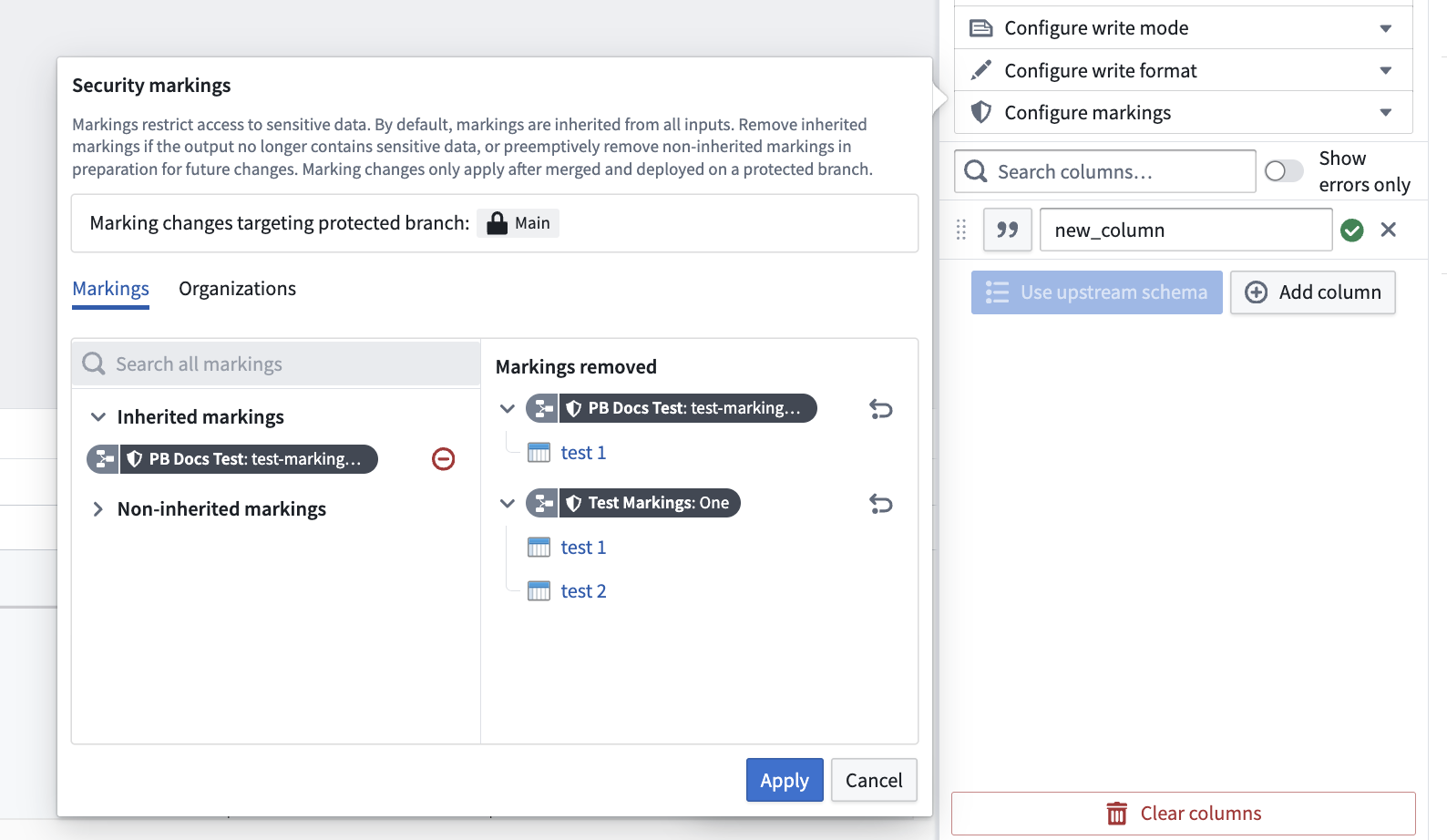Image resolution: width=1447 pixels, height=840 pixels.
Task: Click the search icon in Search all markings
Action: click(x=93, y=364)
